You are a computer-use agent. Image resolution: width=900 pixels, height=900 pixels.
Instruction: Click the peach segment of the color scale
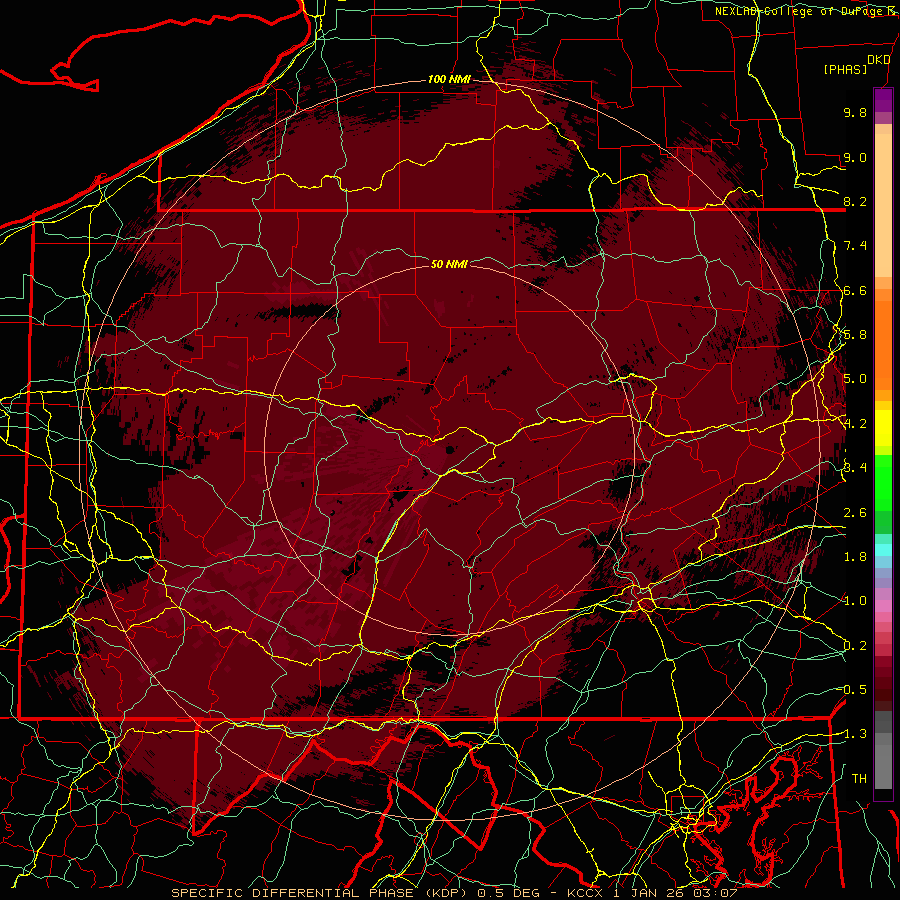883,205
